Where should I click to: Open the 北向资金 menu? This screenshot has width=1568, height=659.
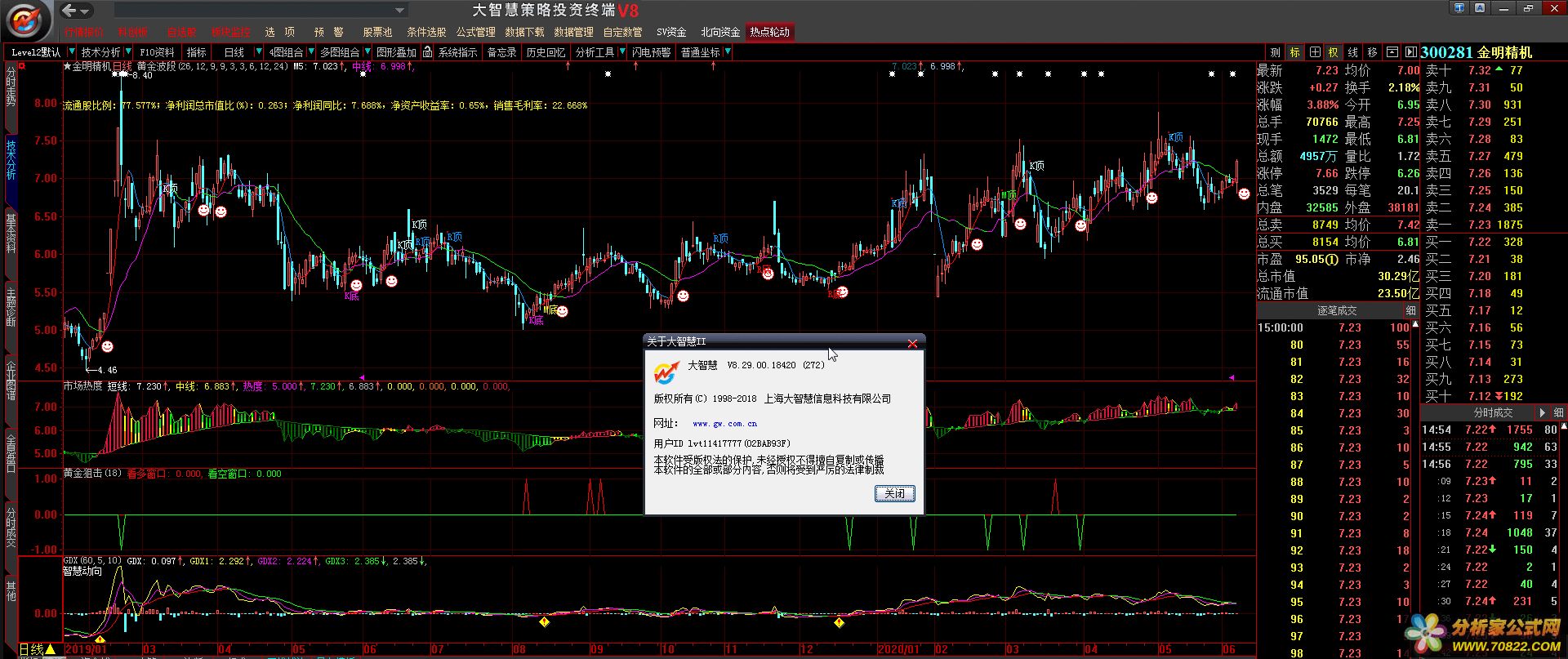(x=720, y=32)
